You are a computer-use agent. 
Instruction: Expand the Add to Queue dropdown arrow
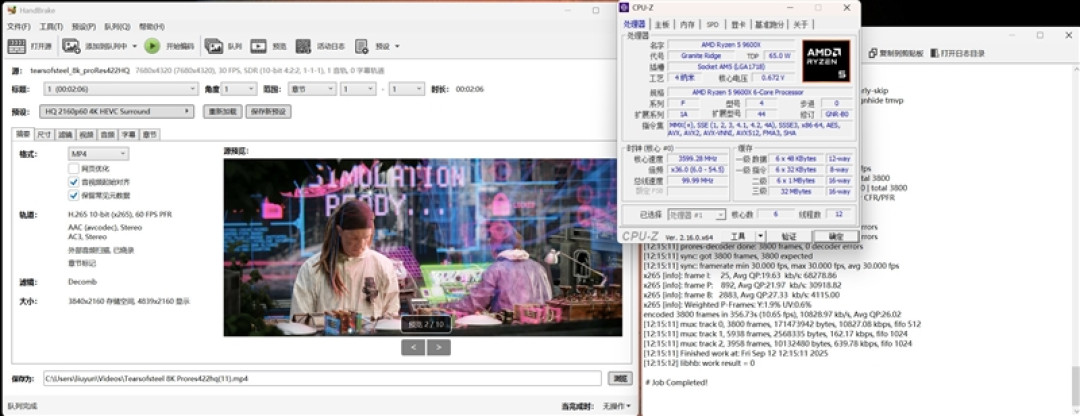click(134, 46)
